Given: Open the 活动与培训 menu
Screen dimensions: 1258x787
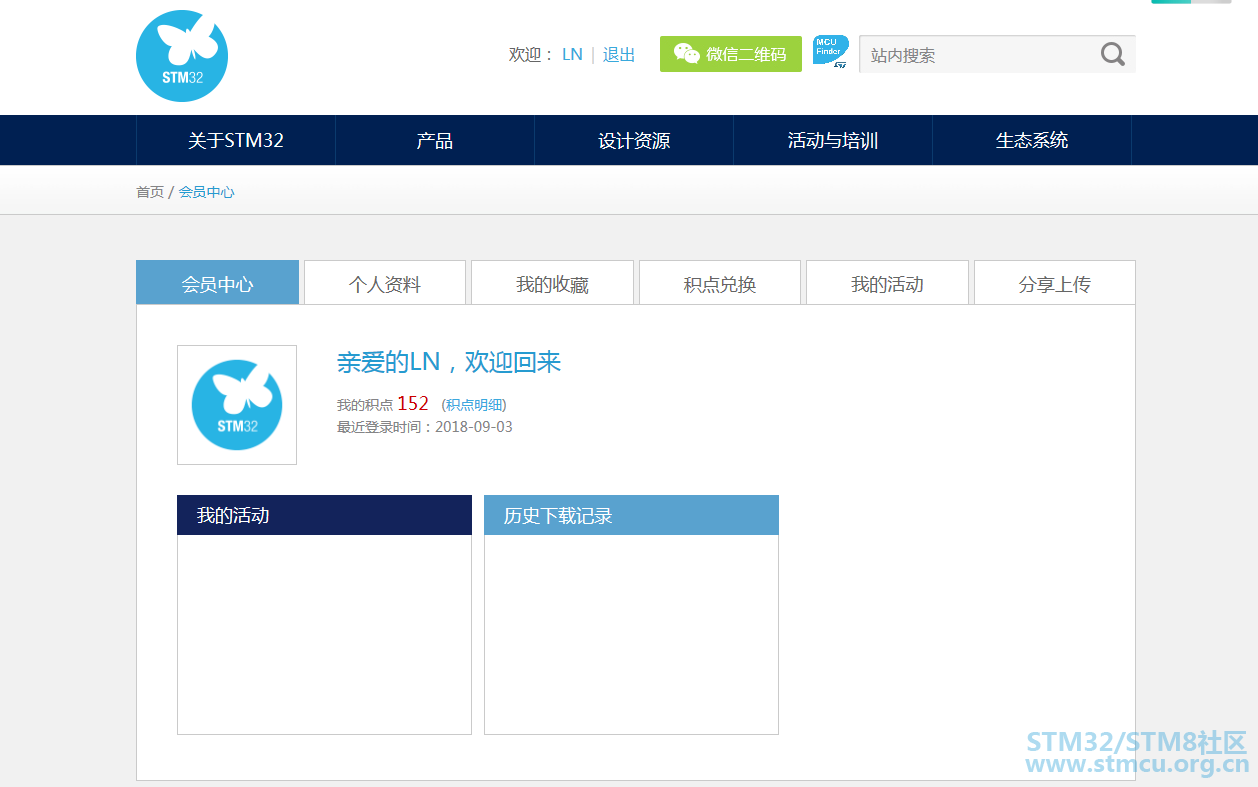Looking at the screenshot, I should tap(833, 140).
